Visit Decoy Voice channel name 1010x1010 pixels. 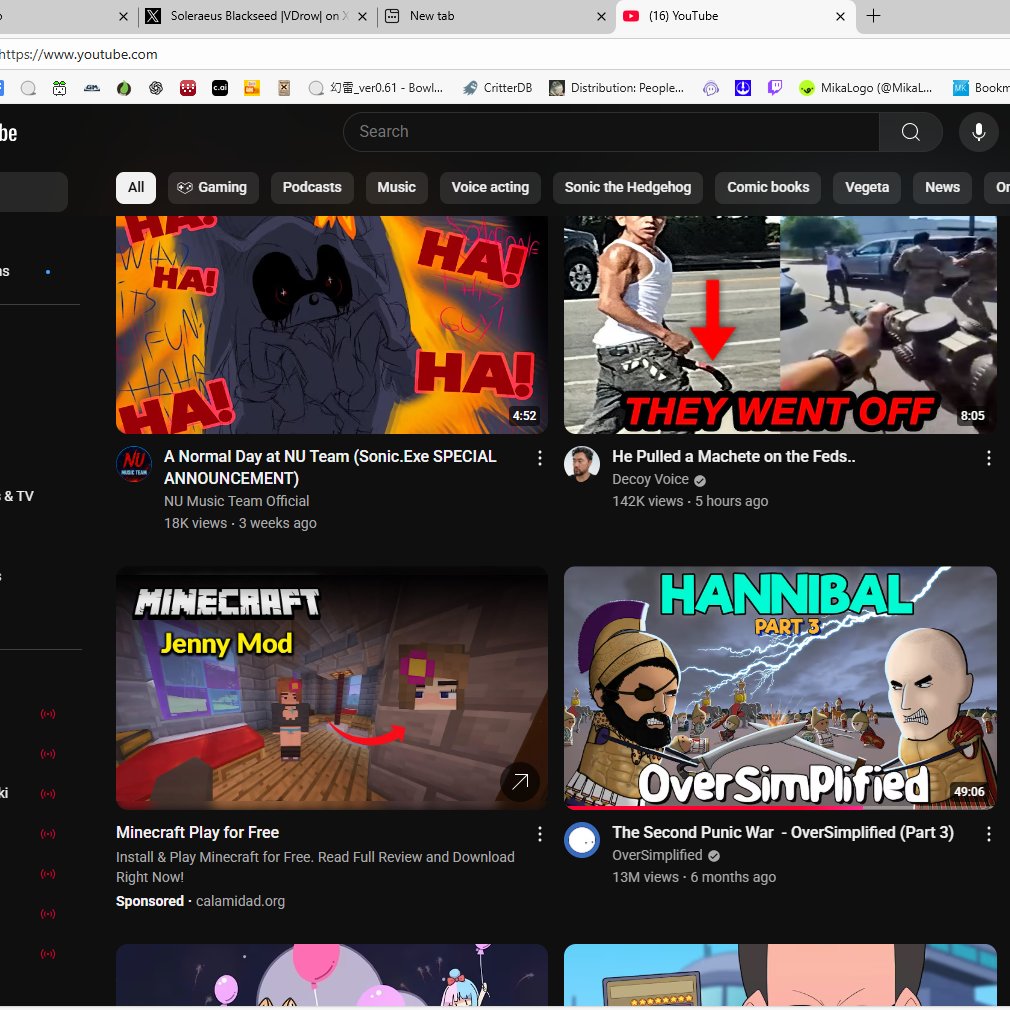click(650, 480)
